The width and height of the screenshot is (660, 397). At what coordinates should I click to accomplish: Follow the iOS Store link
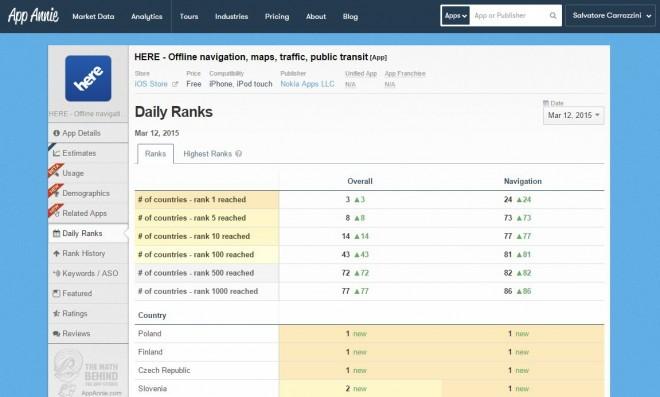(151, 84)
